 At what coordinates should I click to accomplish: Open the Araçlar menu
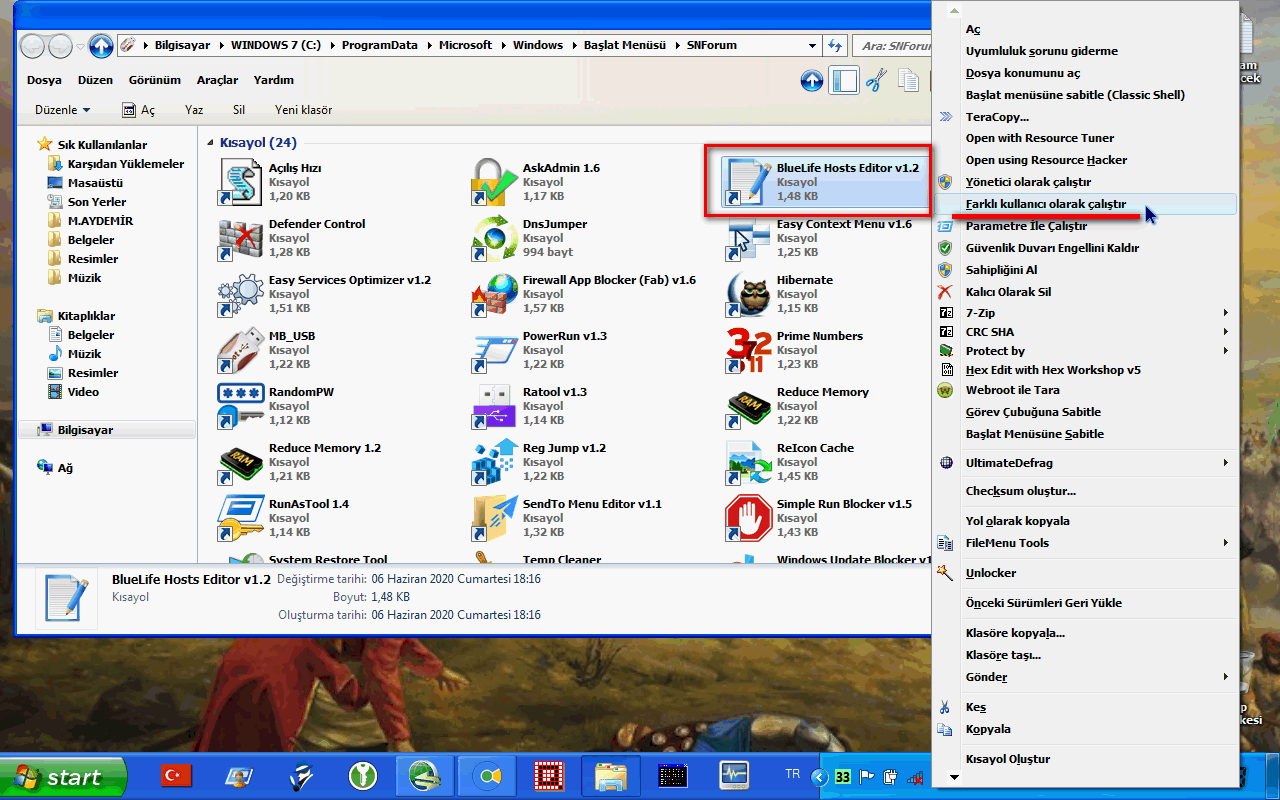pos(217,80)
